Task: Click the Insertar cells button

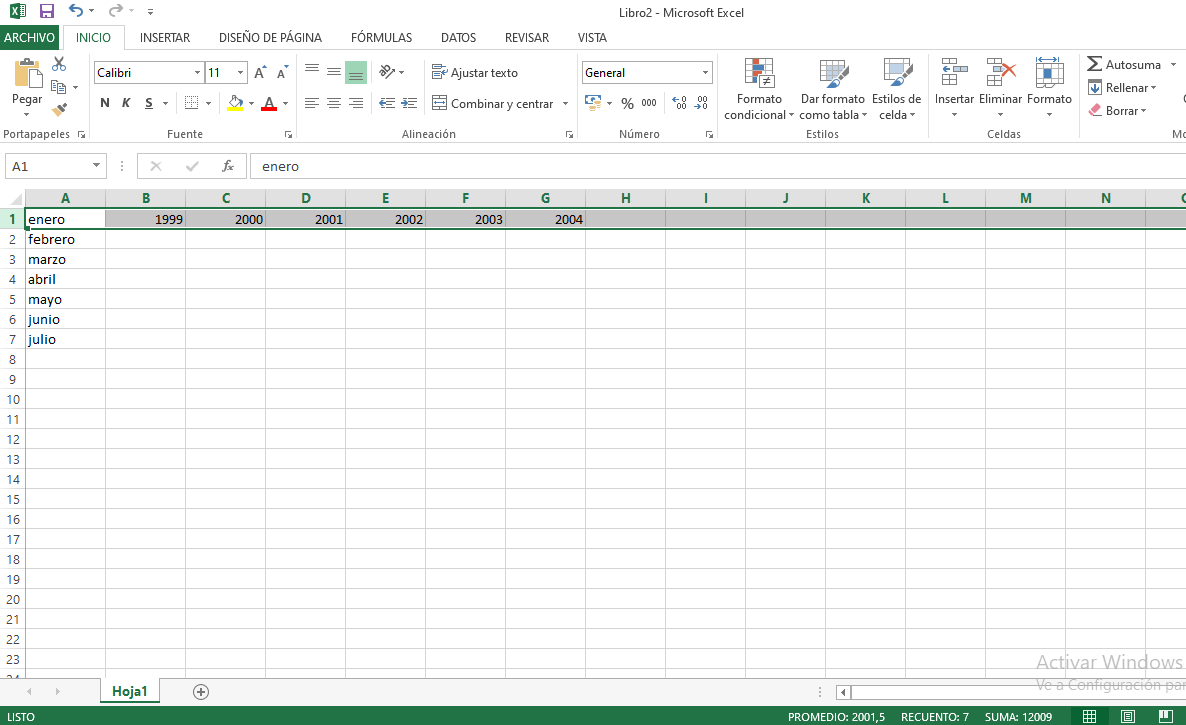Action: pyautogui.click(x=954, y=88)
